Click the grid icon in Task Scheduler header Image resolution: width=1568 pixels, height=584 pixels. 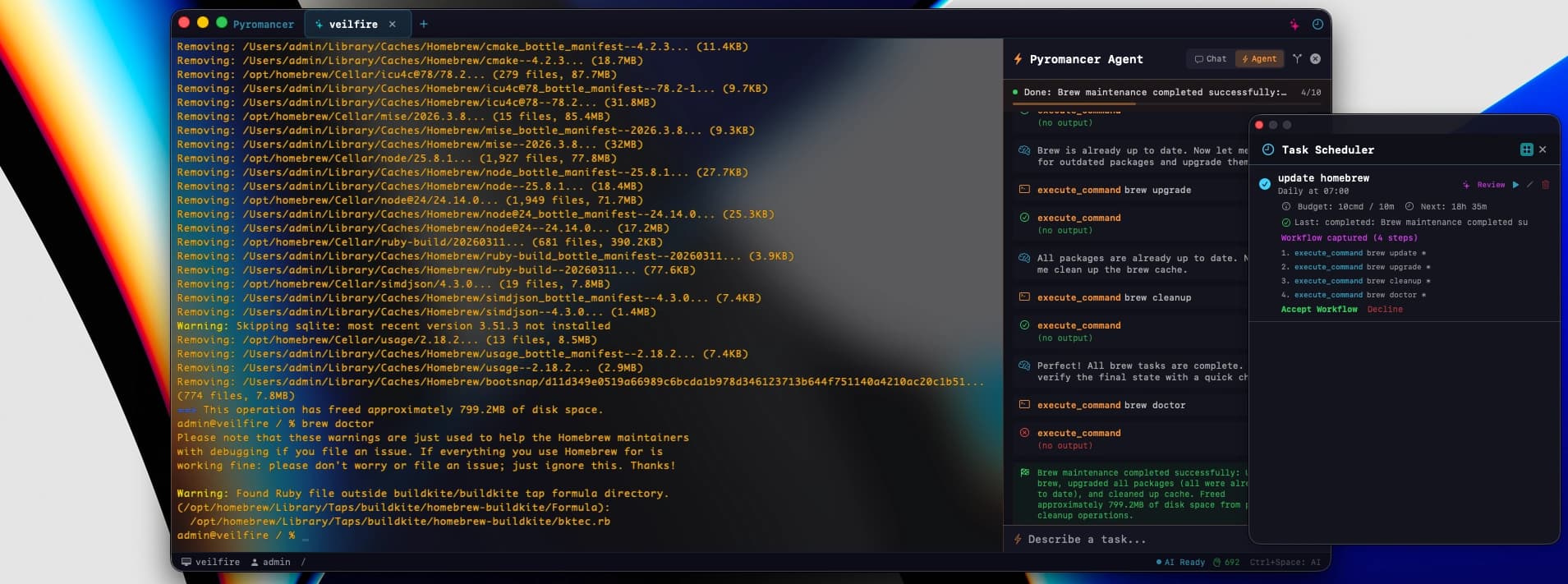click(1526, 149)
